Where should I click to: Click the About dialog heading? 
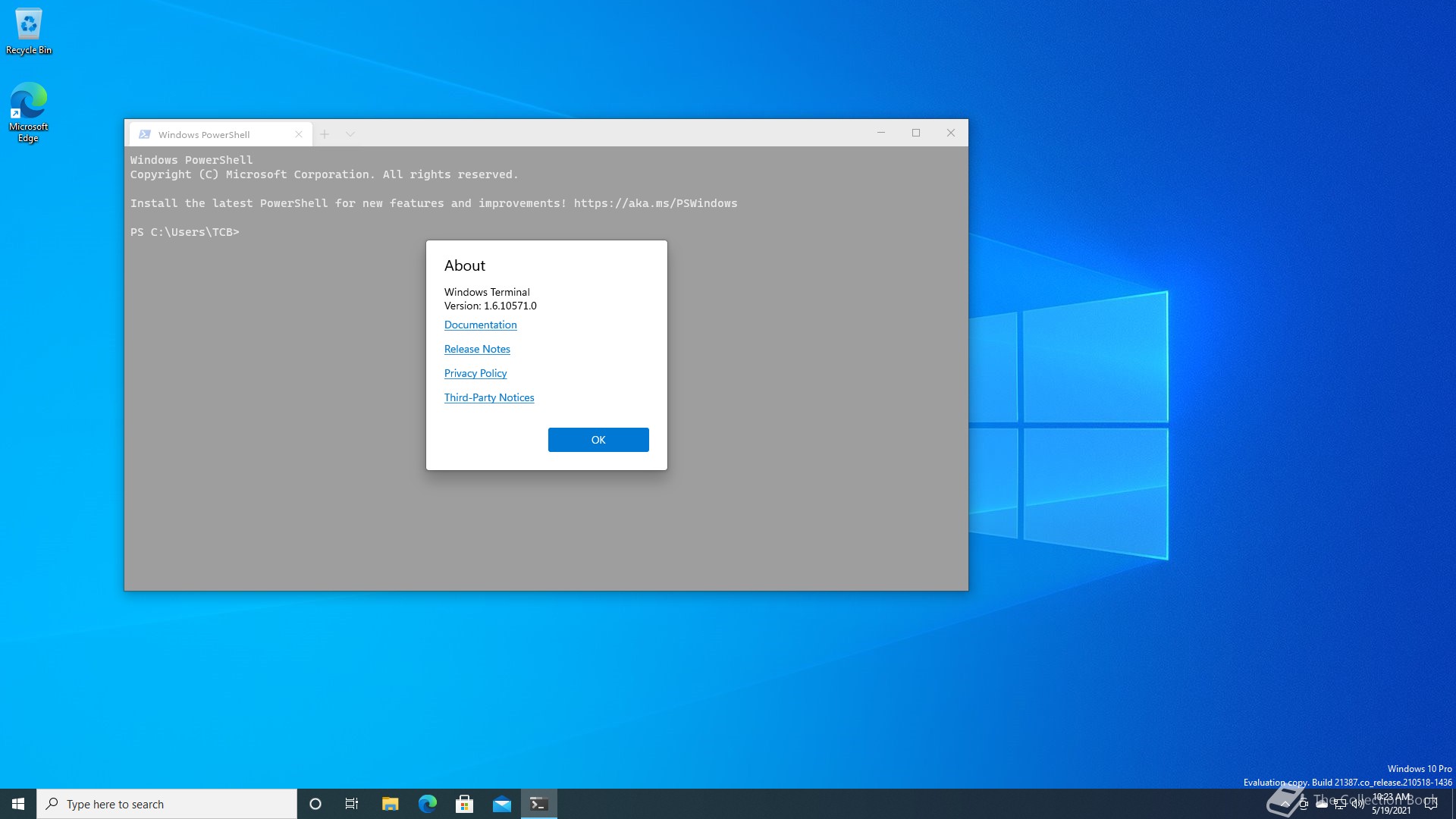(465, 265)
